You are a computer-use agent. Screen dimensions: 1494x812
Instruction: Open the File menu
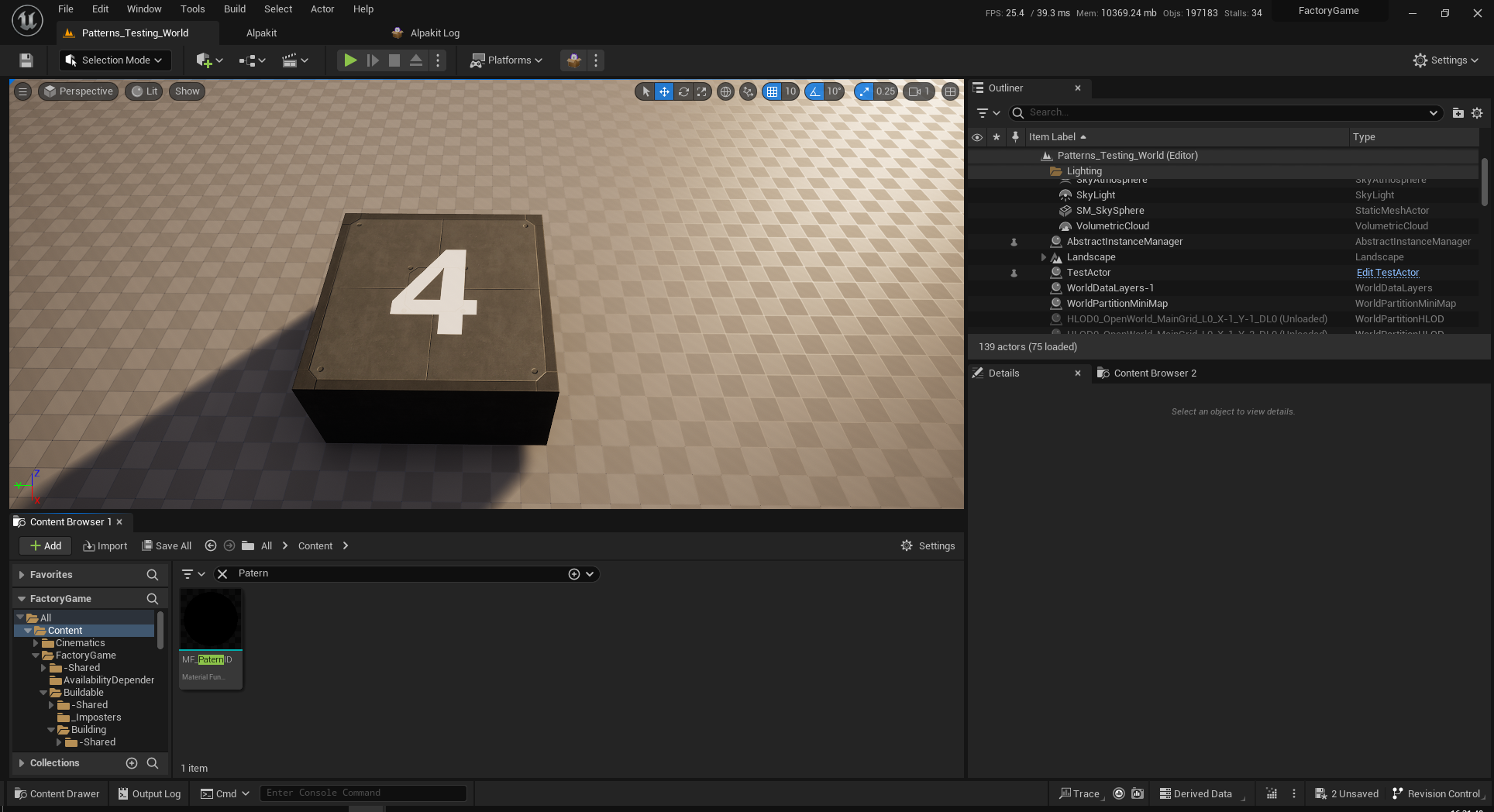(x=66, y=9)
